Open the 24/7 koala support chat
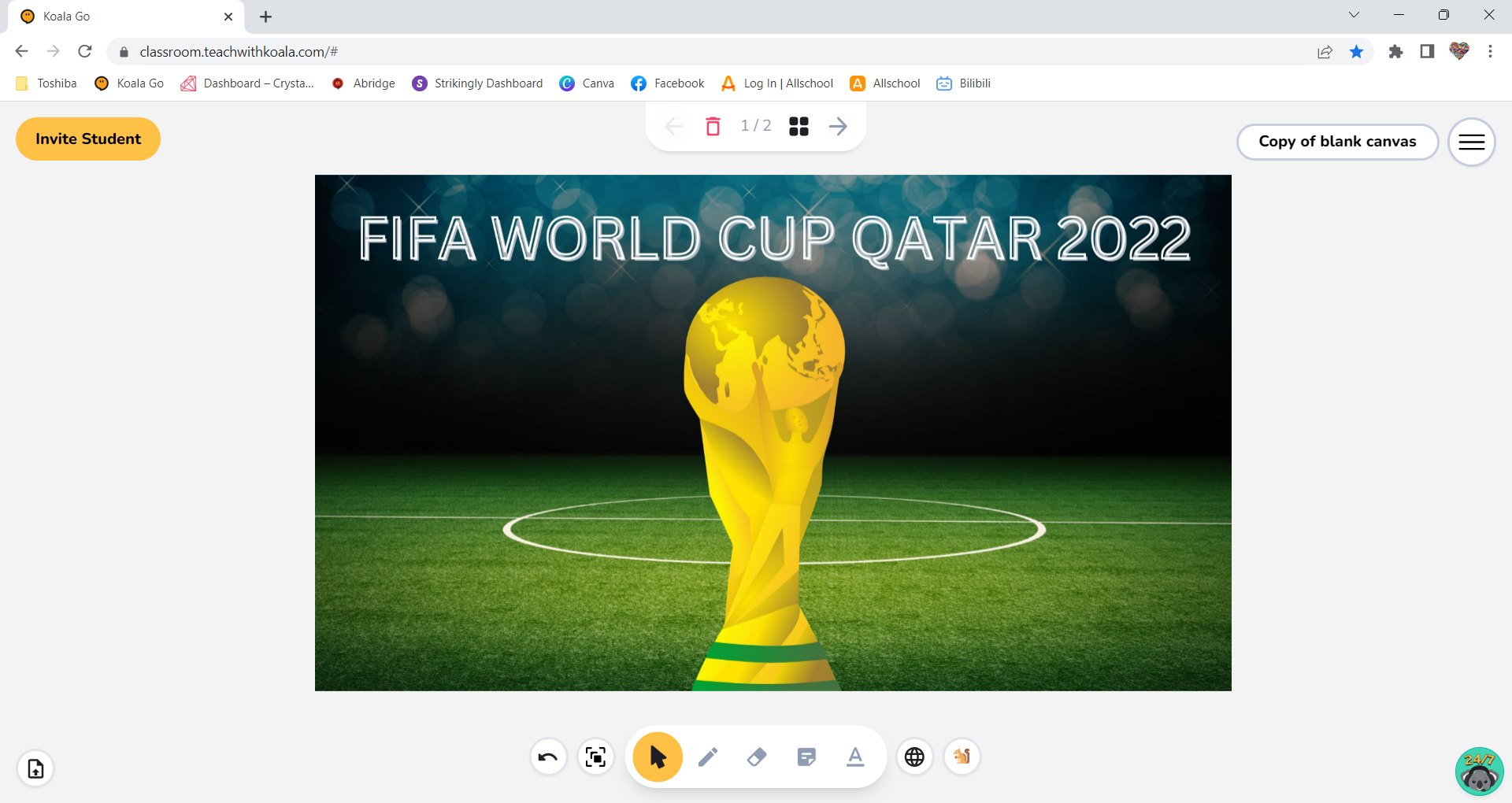The image size is (1512, 803). (1479, 772)
